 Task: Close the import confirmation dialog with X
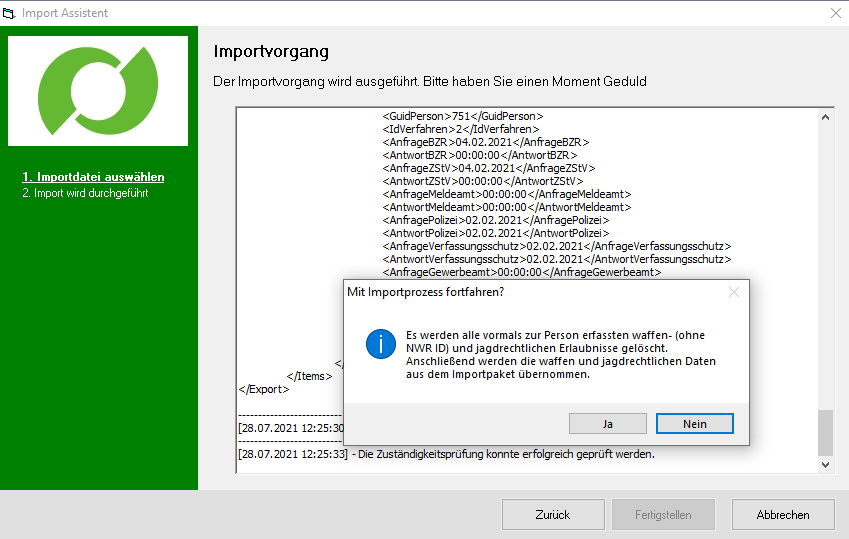[x=733, y=292]
